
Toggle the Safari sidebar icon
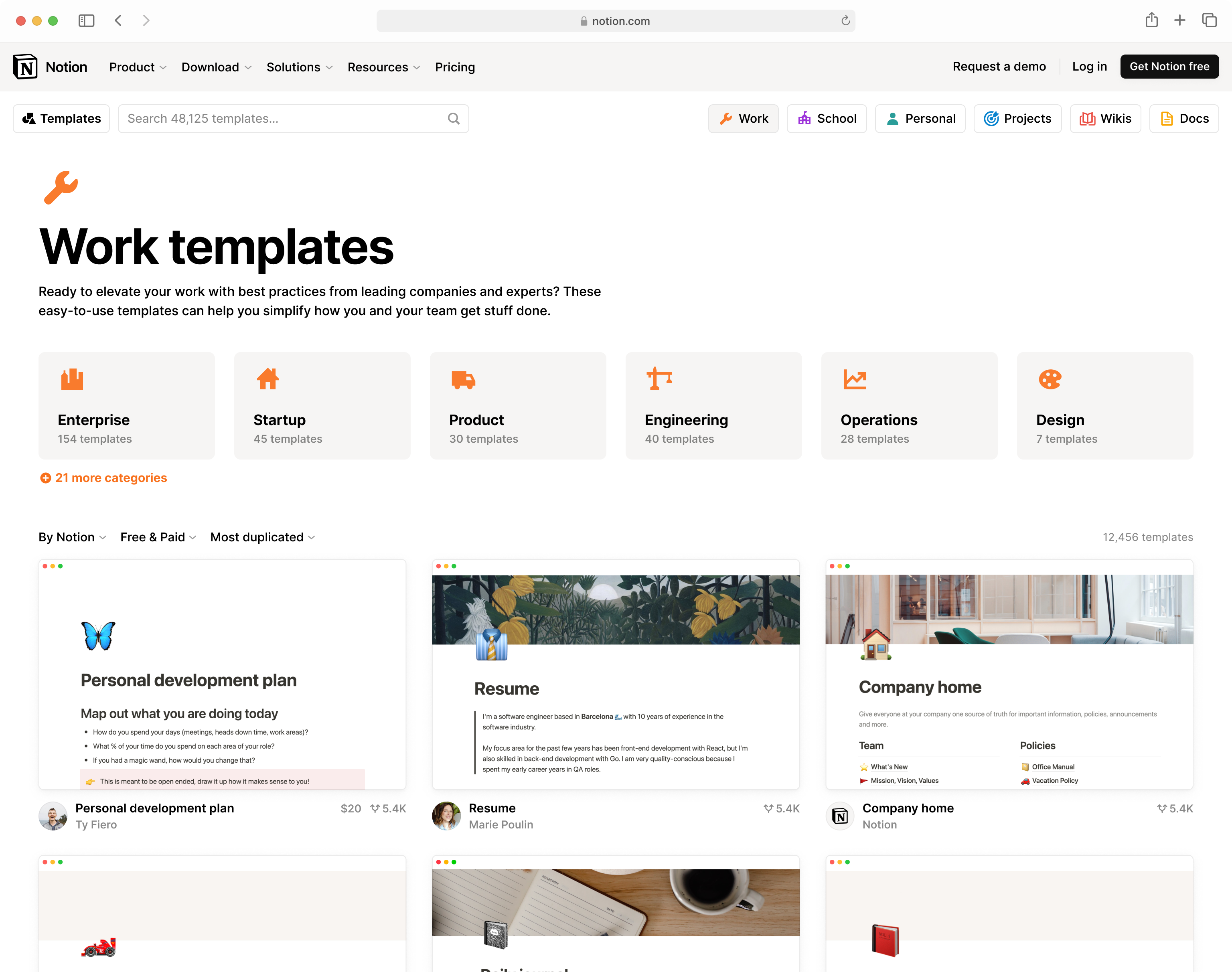(x=86, y=20)
